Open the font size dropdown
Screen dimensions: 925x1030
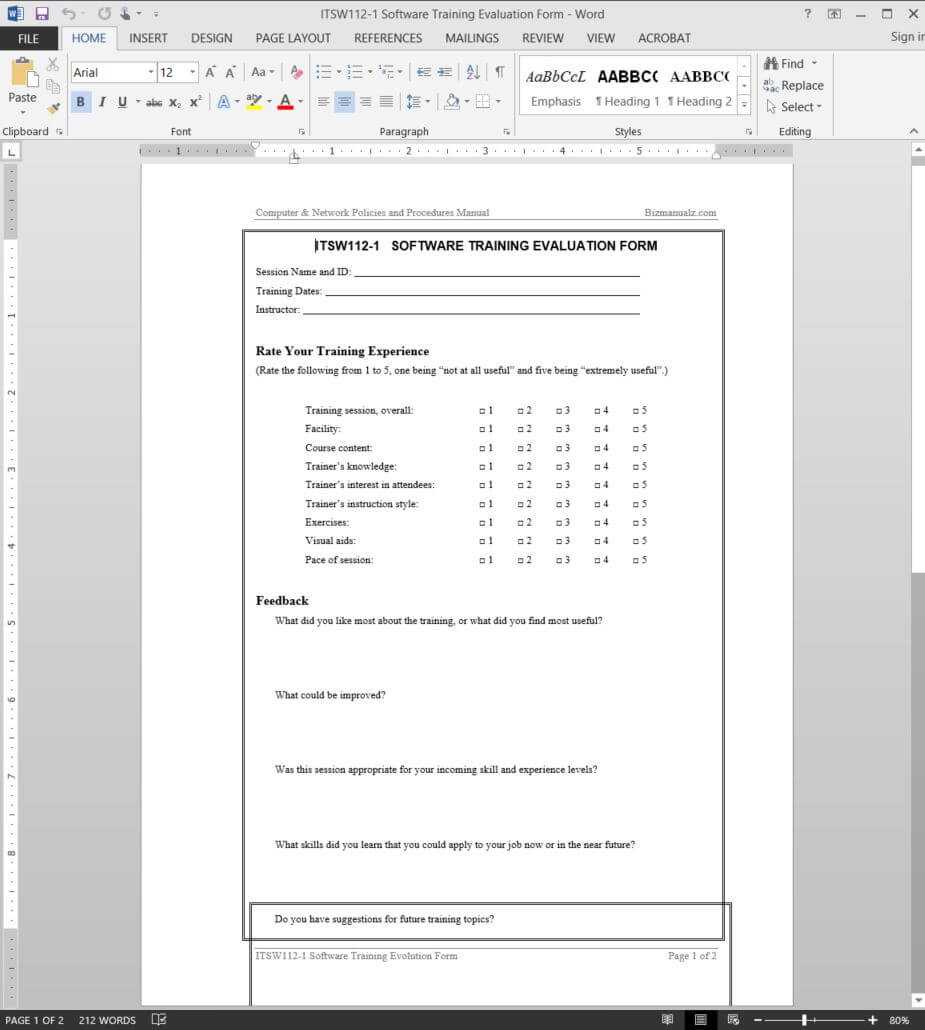pyautogui.click(x=192, y=72)
